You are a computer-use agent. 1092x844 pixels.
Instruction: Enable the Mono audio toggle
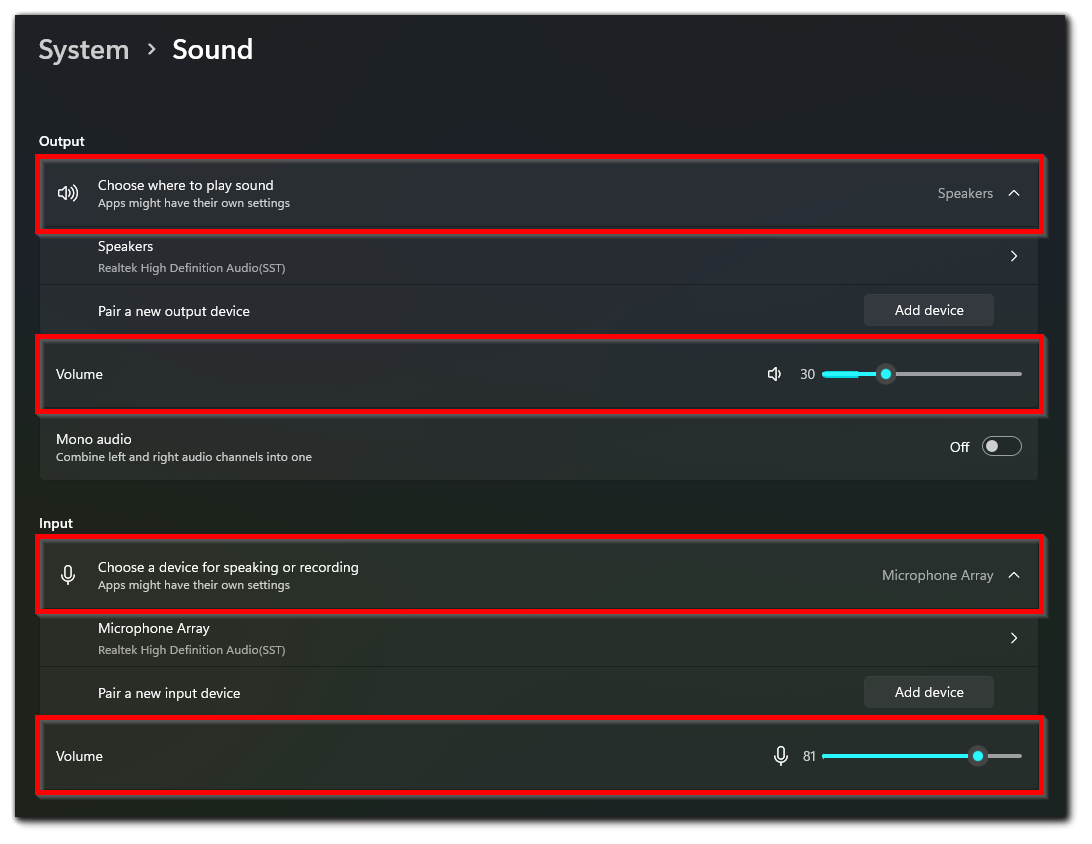click(x=1001, y=445)
